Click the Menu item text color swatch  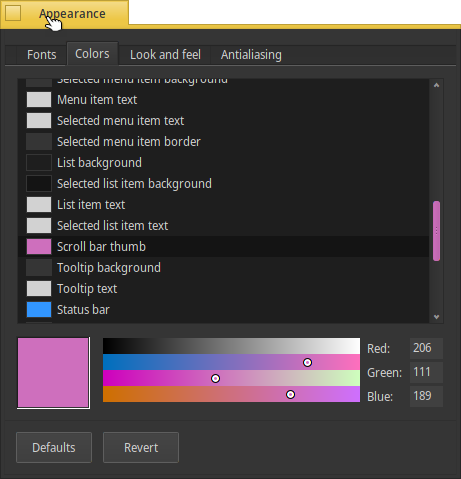[x=39, y=100]
